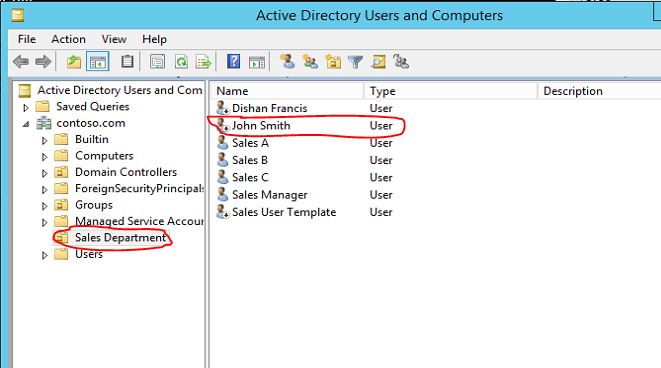661x368 pixels.
Task: Go up one level with folder icon
Action: [74, 62]
